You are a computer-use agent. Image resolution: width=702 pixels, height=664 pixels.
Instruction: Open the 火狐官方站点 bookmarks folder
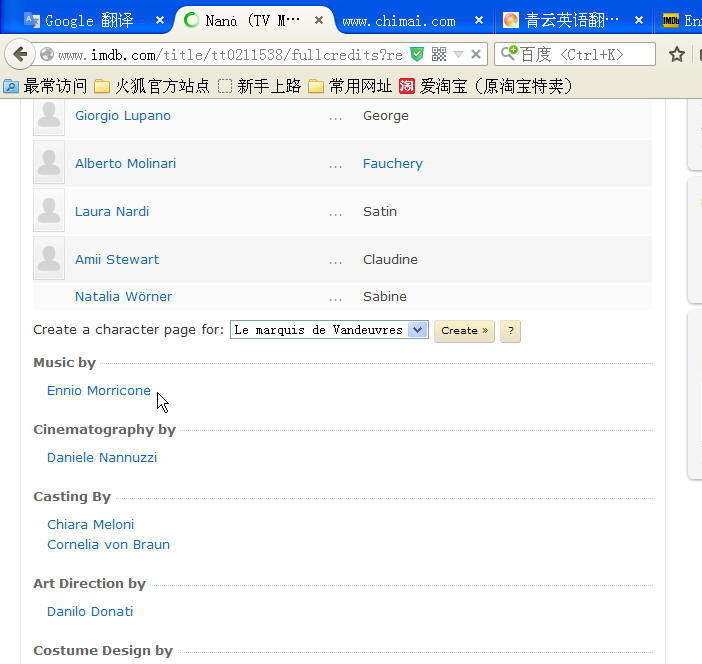152,86
